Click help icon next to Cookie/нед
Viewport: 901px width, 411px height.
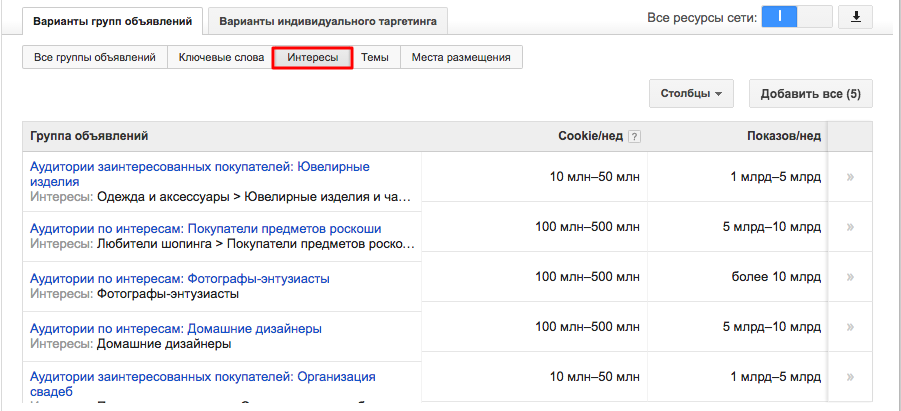(x=634, y=137)
